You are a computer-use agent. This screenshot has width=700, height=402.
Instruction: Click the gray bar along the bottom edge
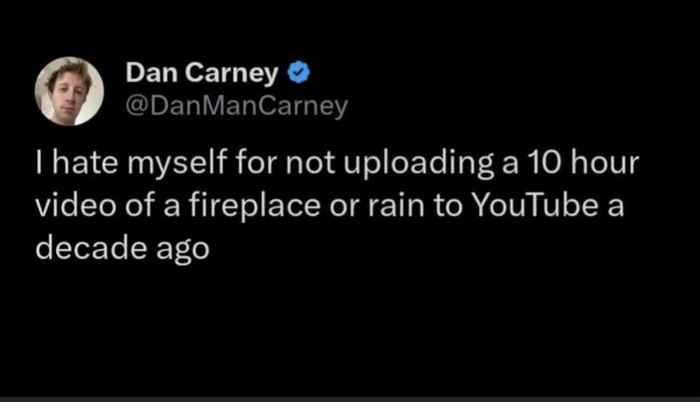click(x=350, y=398)
